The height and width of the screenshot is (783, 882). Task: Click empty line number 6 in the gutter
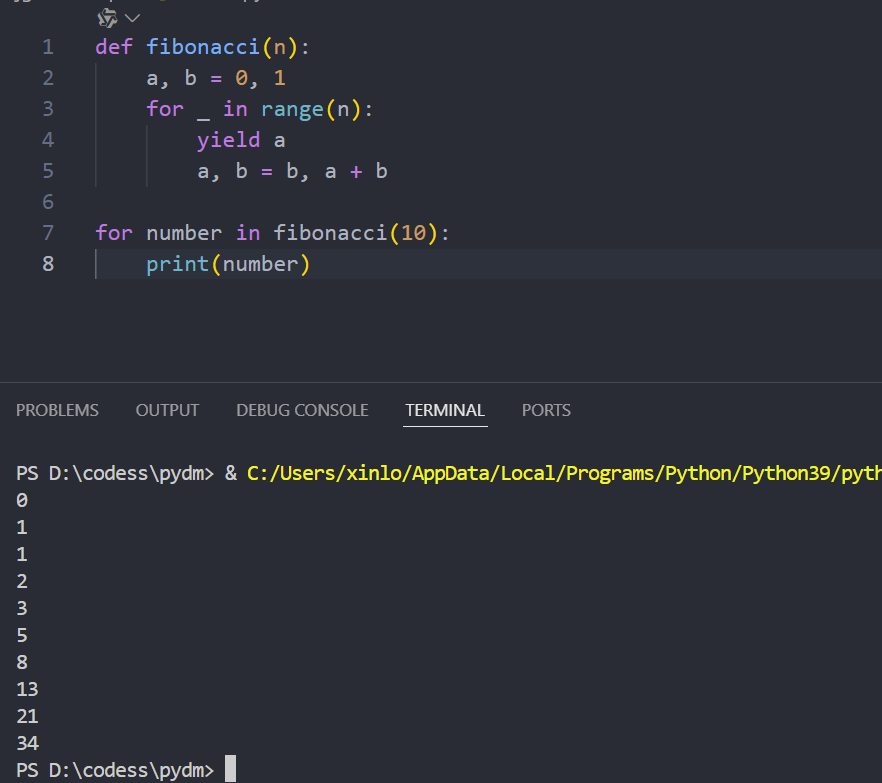tap(48, 201)
